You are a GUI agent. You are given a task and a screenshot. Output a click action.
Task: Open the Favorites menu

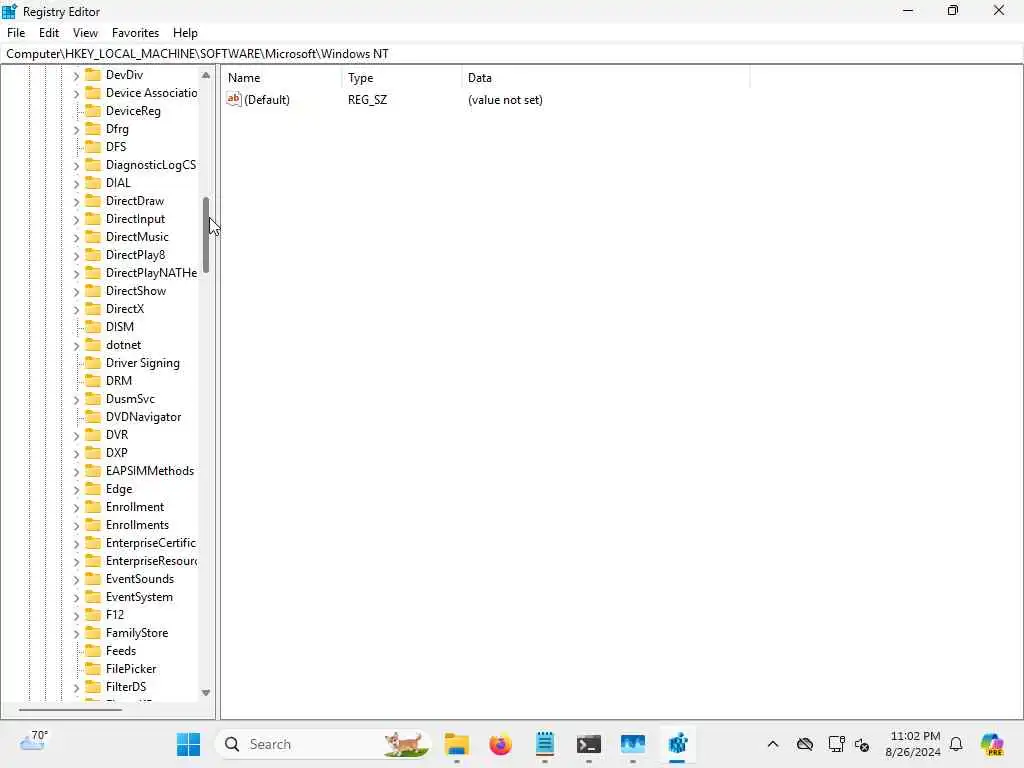(x=135, y=33)
